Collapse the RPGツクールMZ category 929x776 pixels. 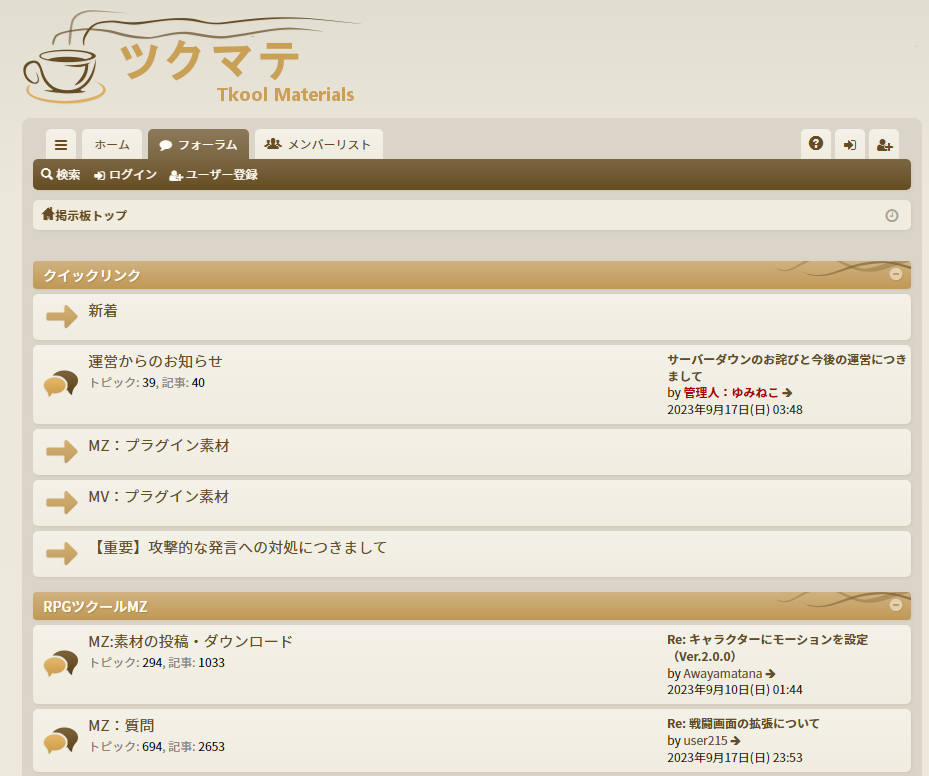point(896,605)
